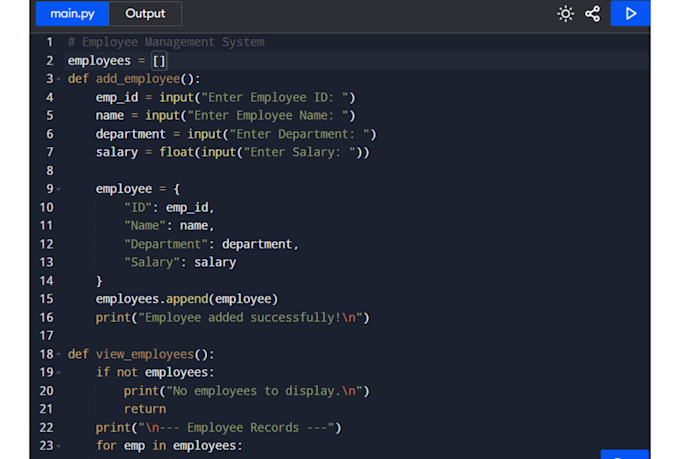Switch to the main.py tab
Image resolution: width=680 pixels, height=459 pixels.
coord(72,13)
